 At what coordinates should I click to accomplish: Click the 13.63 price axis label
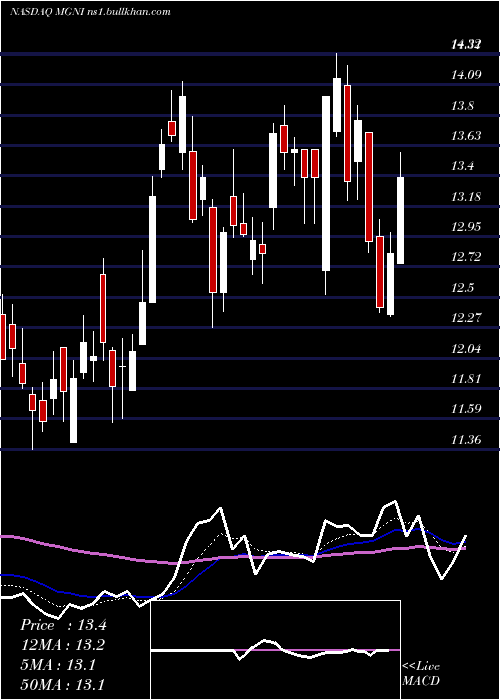click(x=466, y=136)
